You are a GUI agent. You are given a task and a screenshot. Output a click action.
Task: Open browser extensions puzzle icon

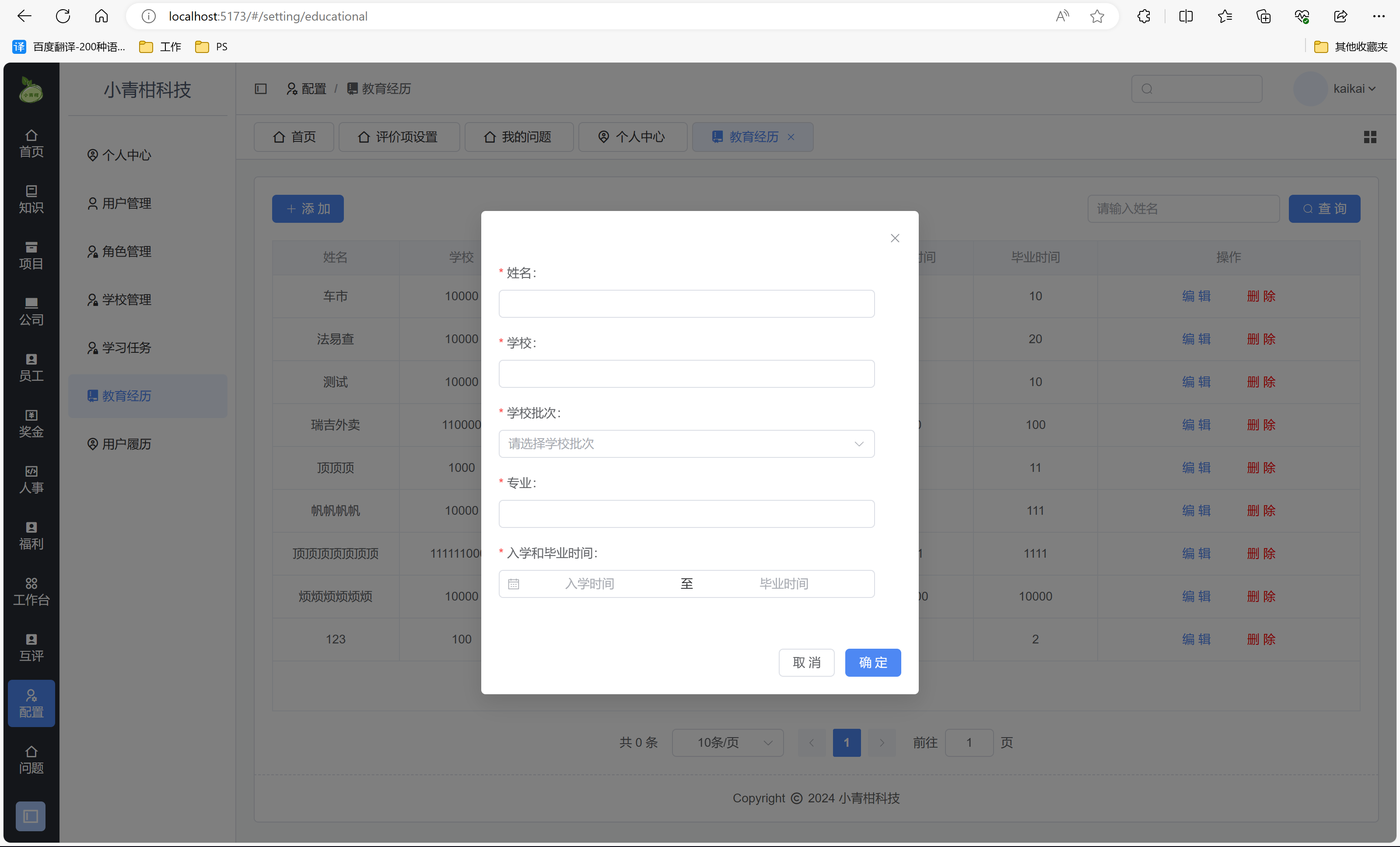tap(1144, 16)
